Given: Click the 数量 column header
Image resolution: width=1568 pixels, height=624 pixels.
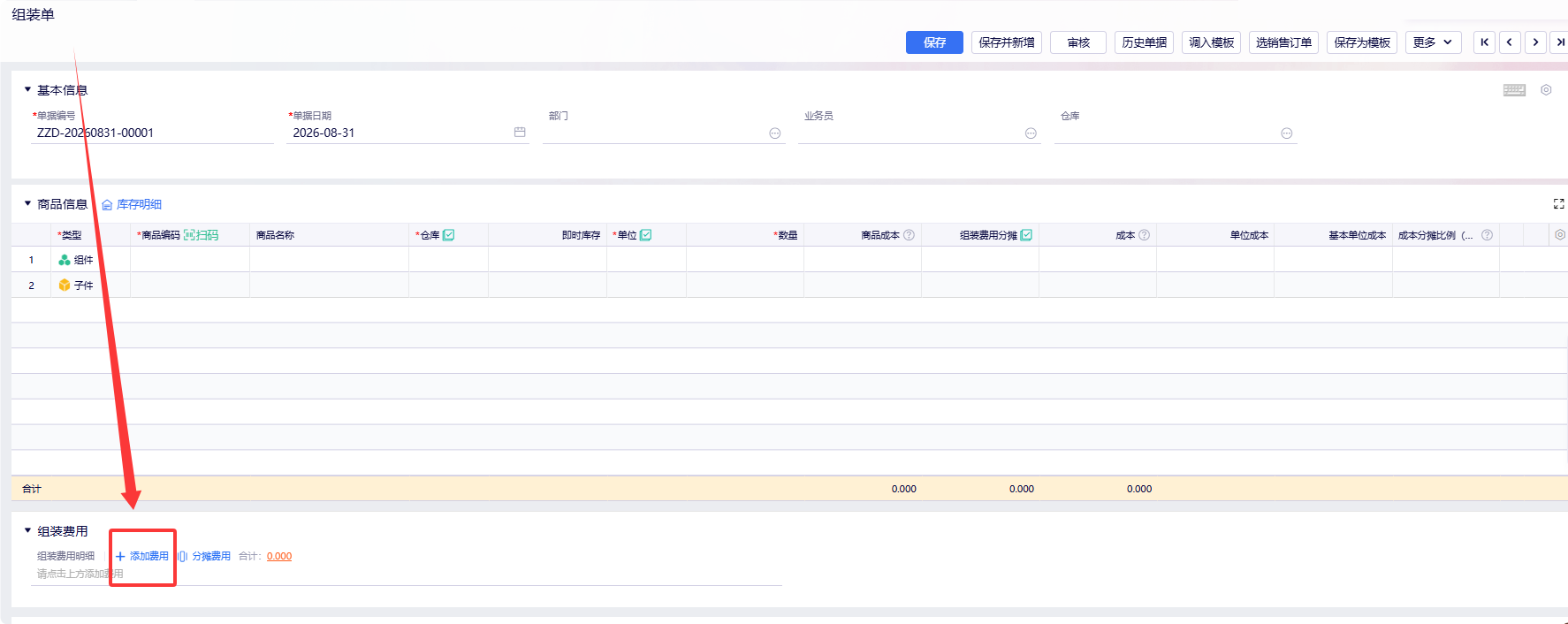Looking at the screenshot, I should coord(786,235).
